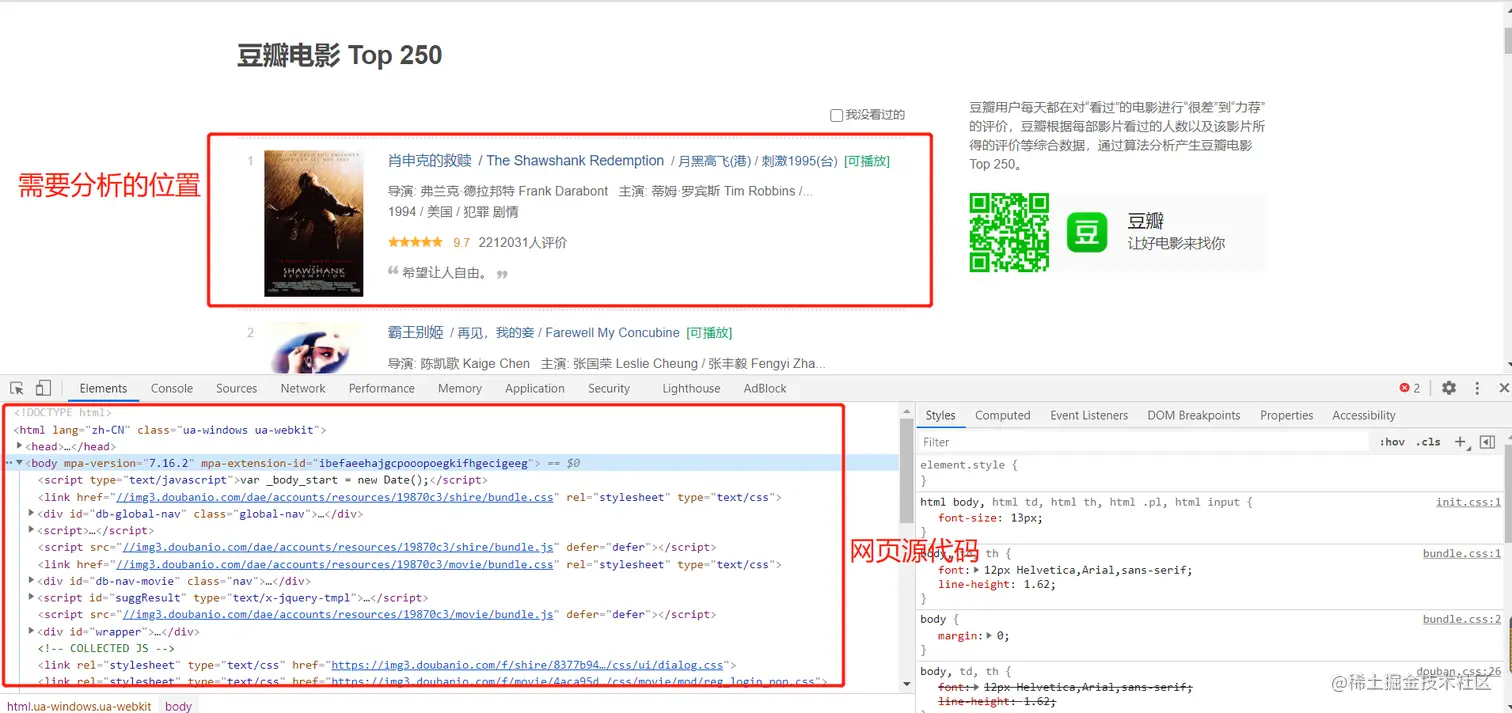Image resolution: width=1512 pixels, height=713 pixels.
Task: Open the init.css:1 source link
Action: pos(1468,502)
